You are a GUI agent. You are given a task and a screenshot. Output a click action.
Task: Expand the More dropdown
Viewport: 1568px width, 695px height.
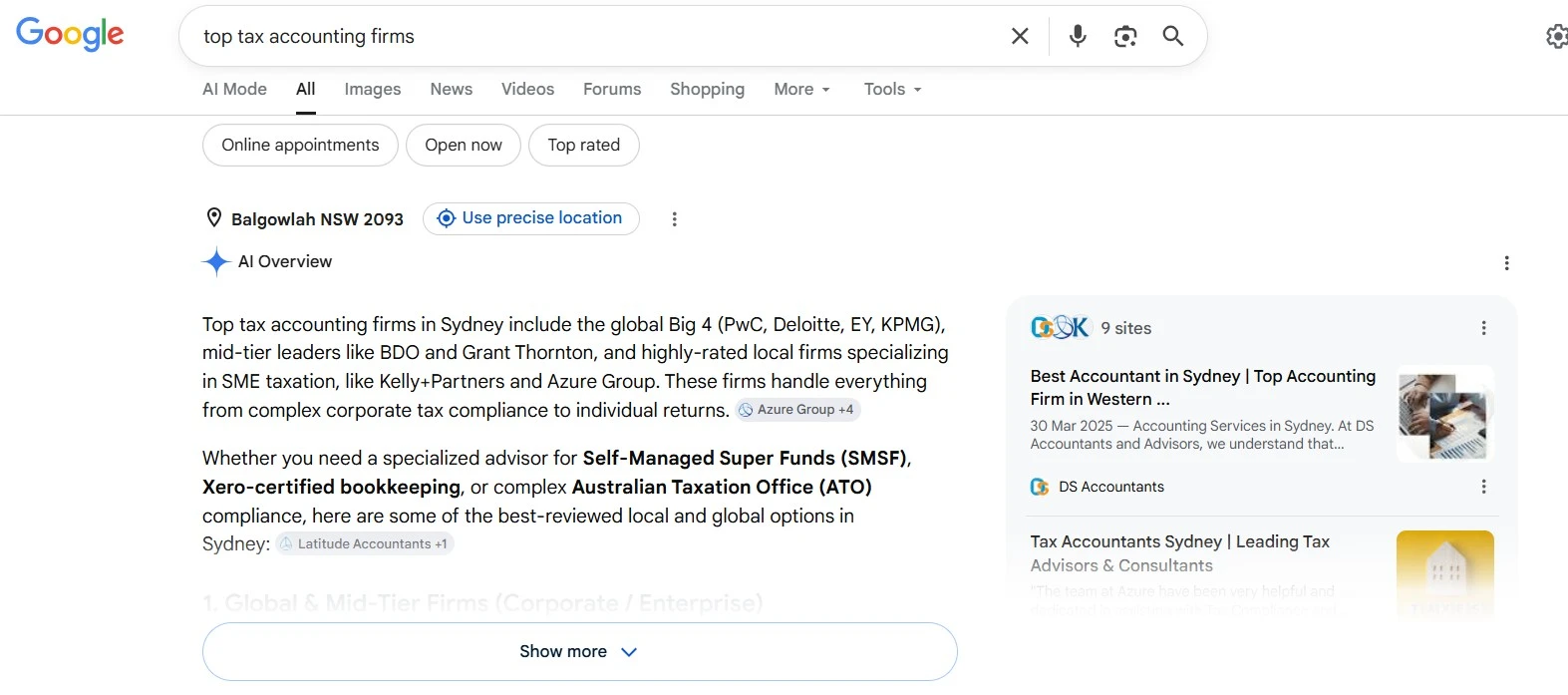(x=801, y=89)
